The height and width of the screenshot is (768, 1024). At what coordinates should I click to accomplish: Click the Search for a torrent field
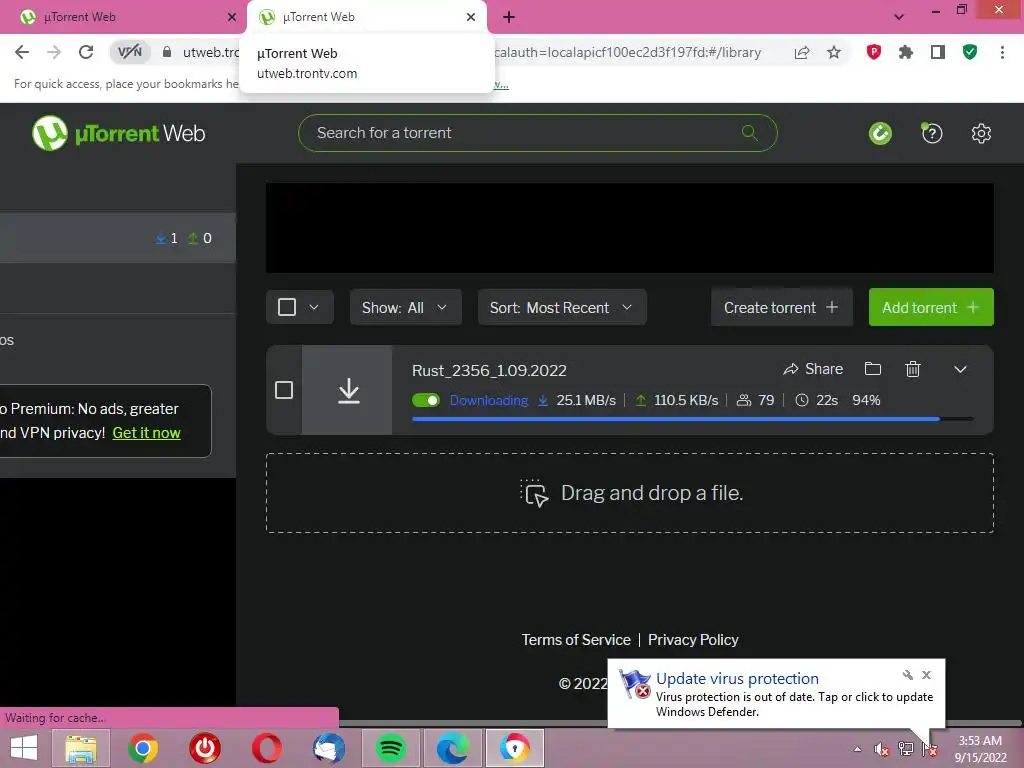tap(537, 133)
